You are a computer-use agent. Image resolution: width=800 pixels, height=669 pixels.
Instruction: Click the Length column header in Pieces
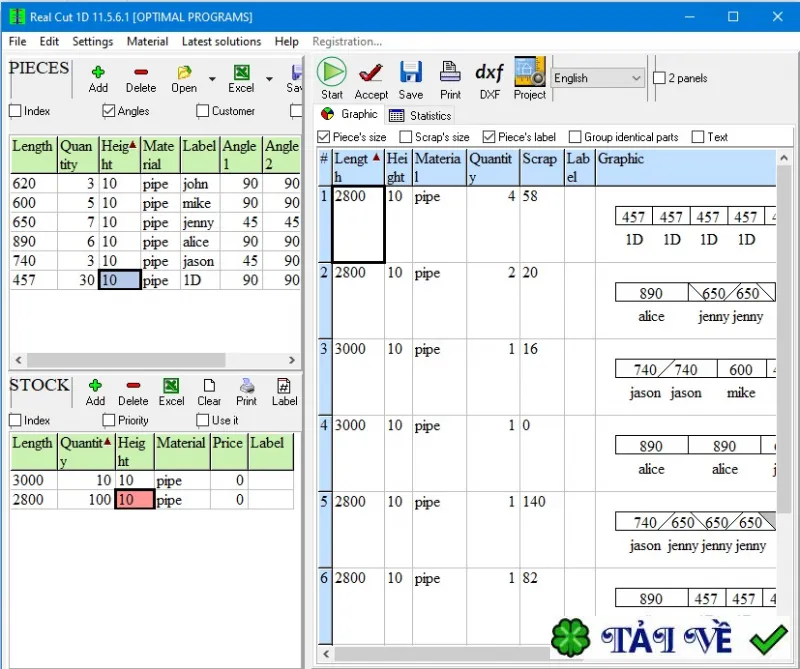point(33,155)
